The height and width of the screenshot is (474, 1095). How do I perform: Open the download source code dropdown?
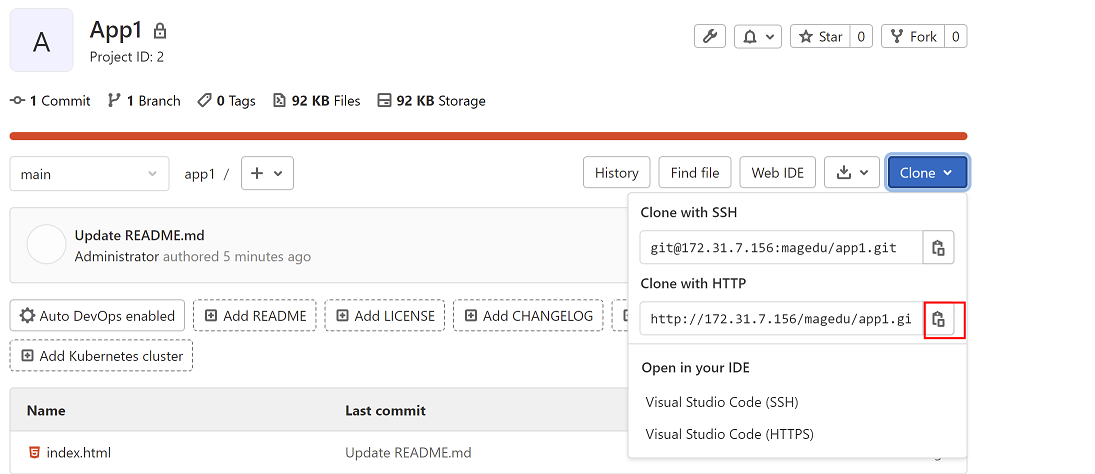(x=852, y=173)
